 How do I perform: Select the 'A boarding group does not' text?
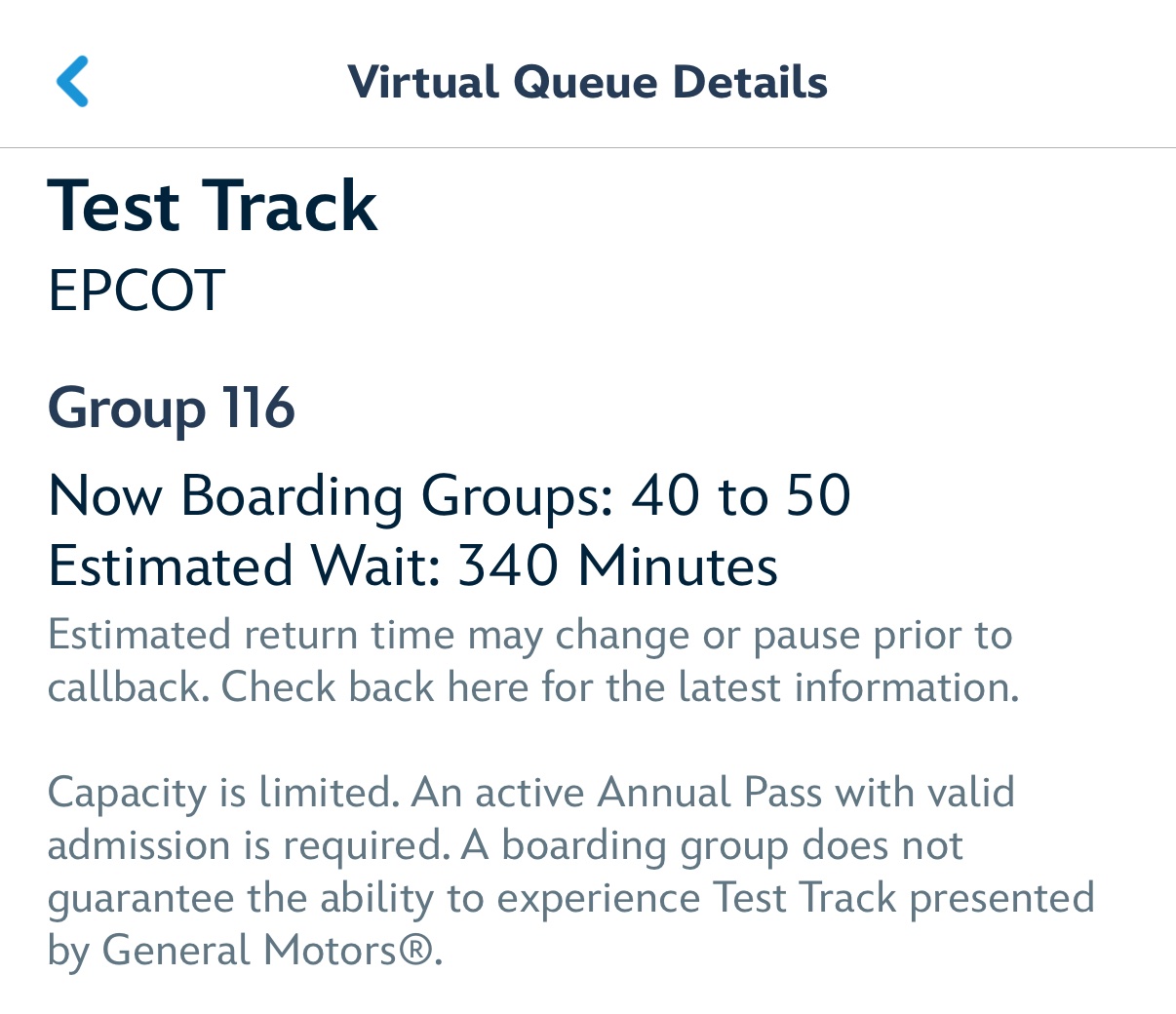click(x=713, y=845)
